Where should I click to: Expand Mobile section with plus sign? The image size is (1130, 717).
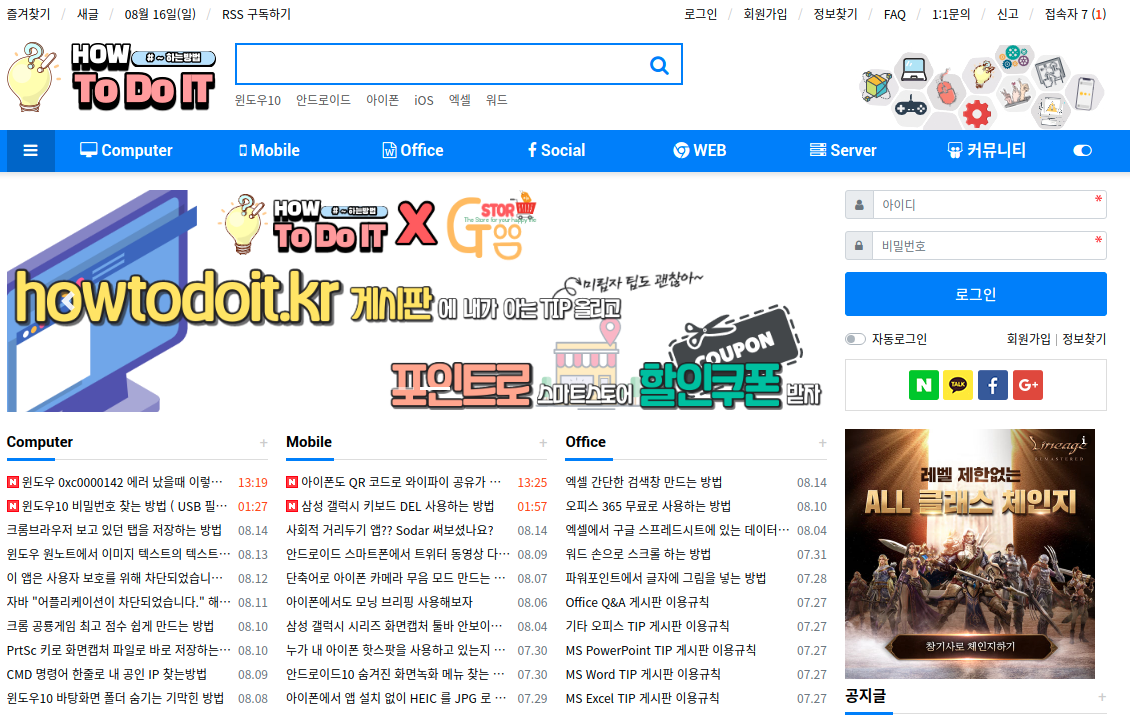[x=543, y=443]
